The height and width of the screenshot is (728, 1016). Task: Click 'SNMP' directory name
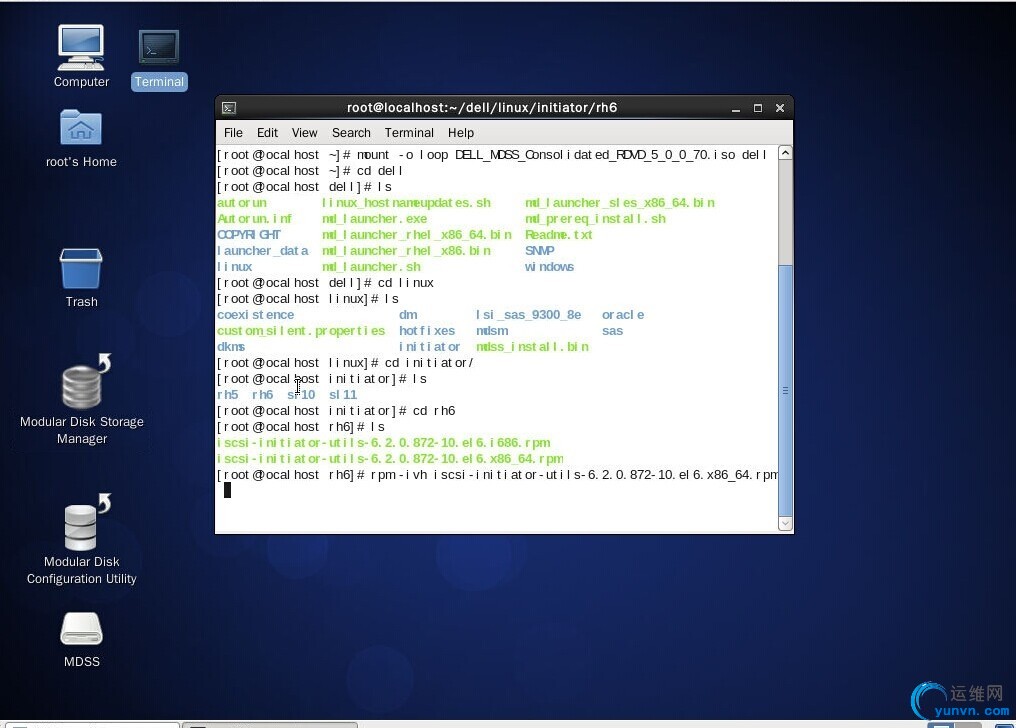point(540,251)
